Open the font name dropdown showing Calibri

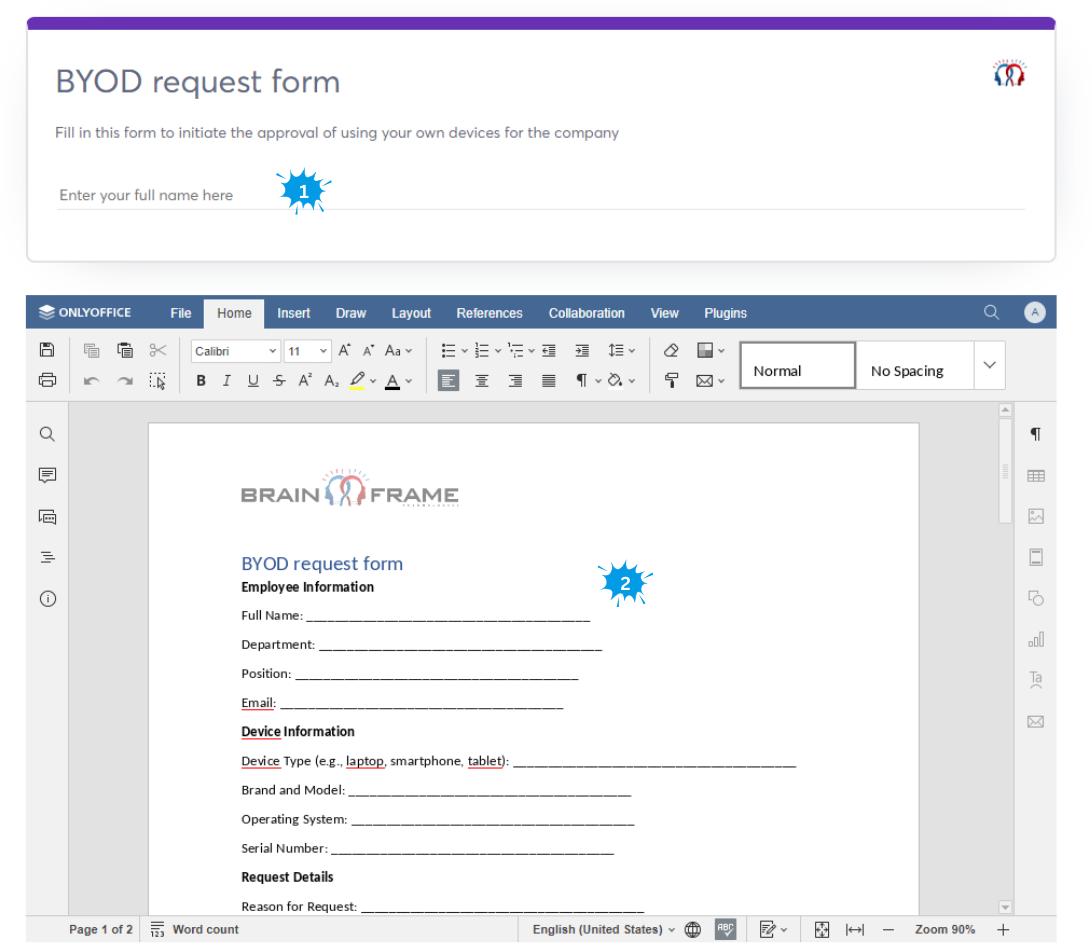(x=235, y=352)
